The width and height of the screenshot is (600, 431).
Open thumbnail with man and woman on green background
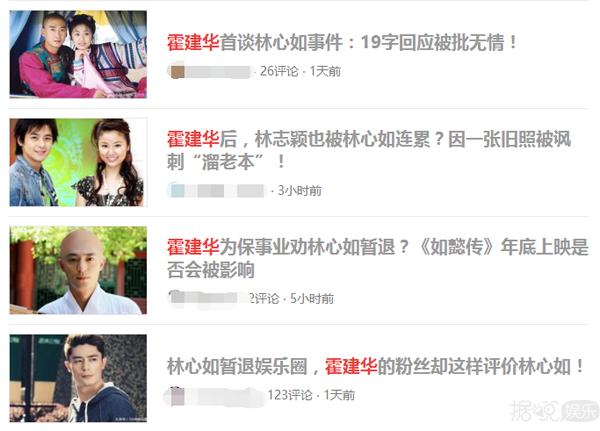tap(78, 162)
